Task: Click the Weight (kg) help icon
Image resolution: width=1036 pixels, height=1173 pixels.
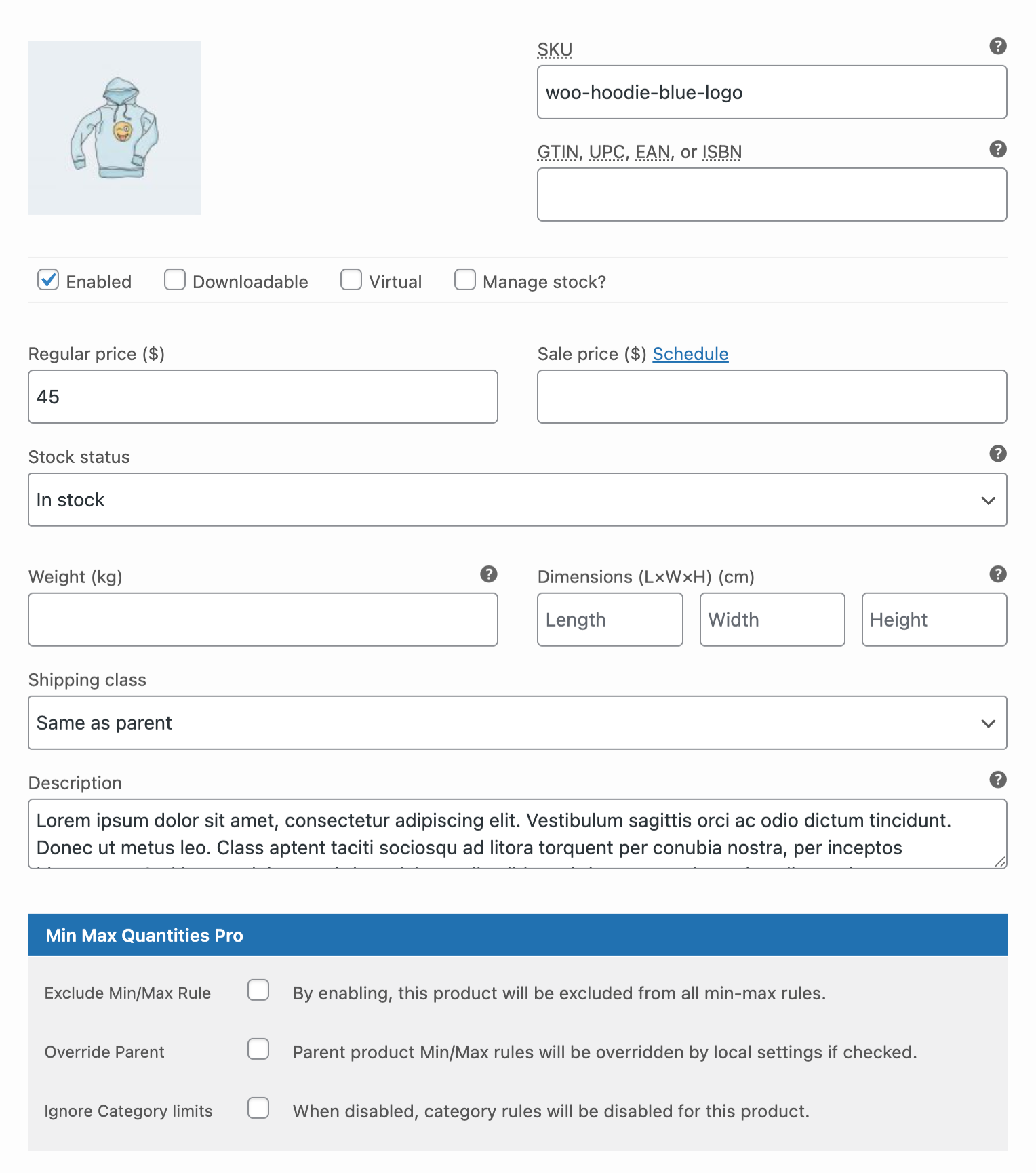Action: [x=488, y=574]
